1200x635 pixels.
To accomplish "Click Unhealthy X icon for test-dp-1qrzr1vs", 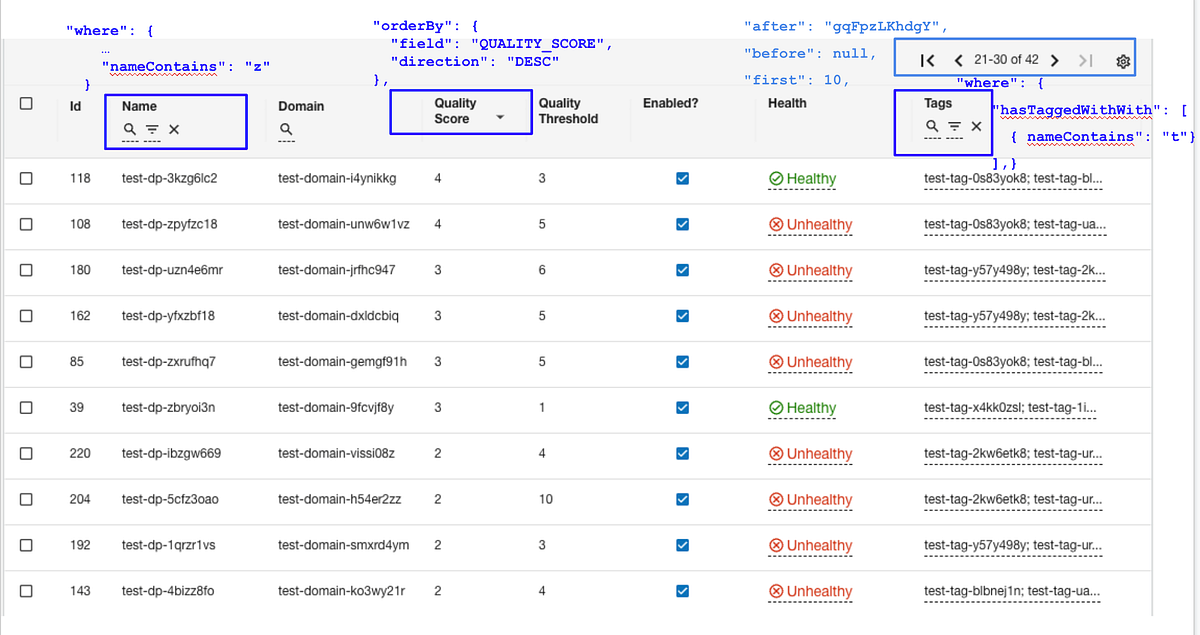I will click(x=776, y=545).
